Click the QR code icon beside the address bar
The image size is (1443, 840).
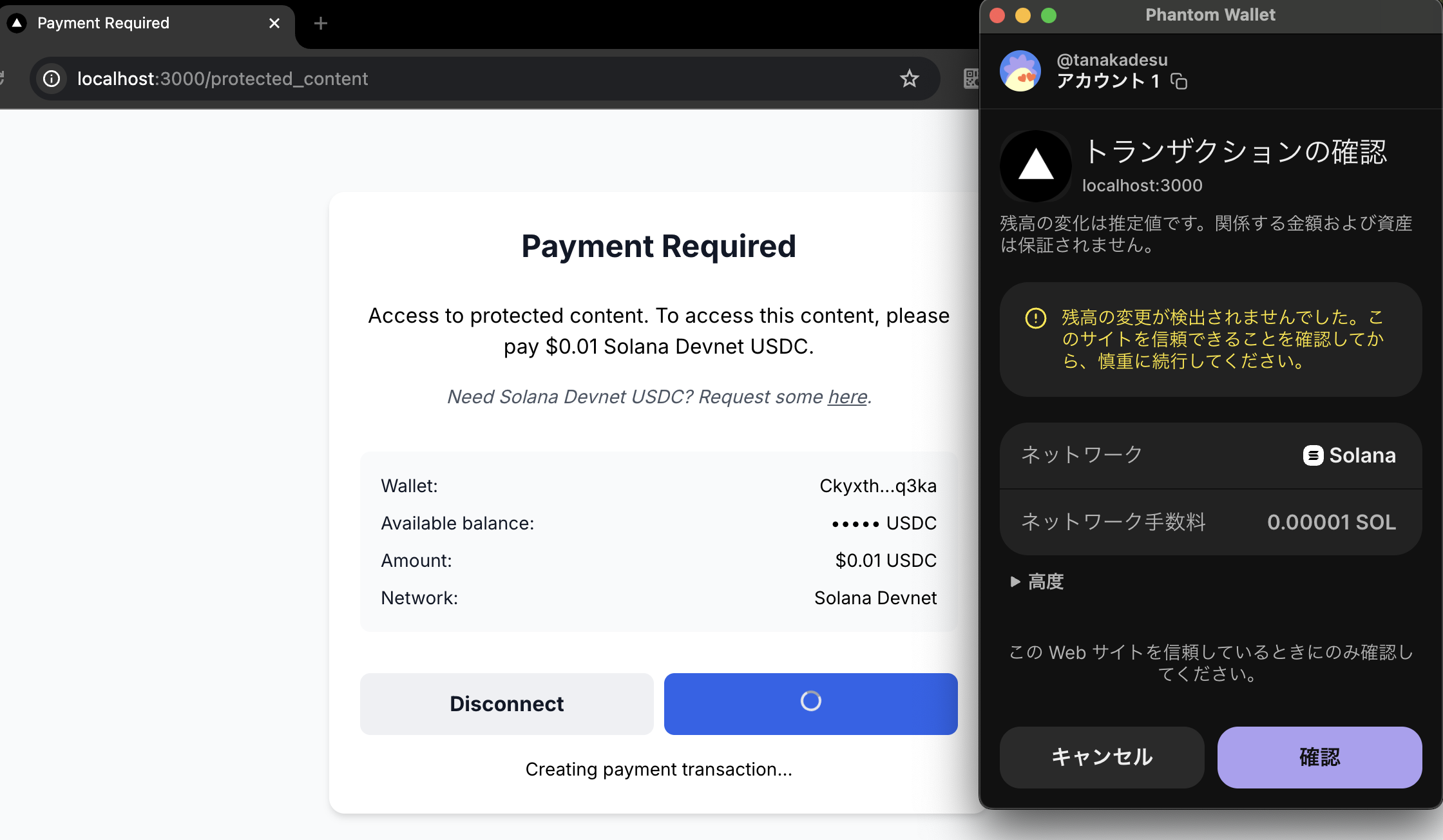point(971,79)
